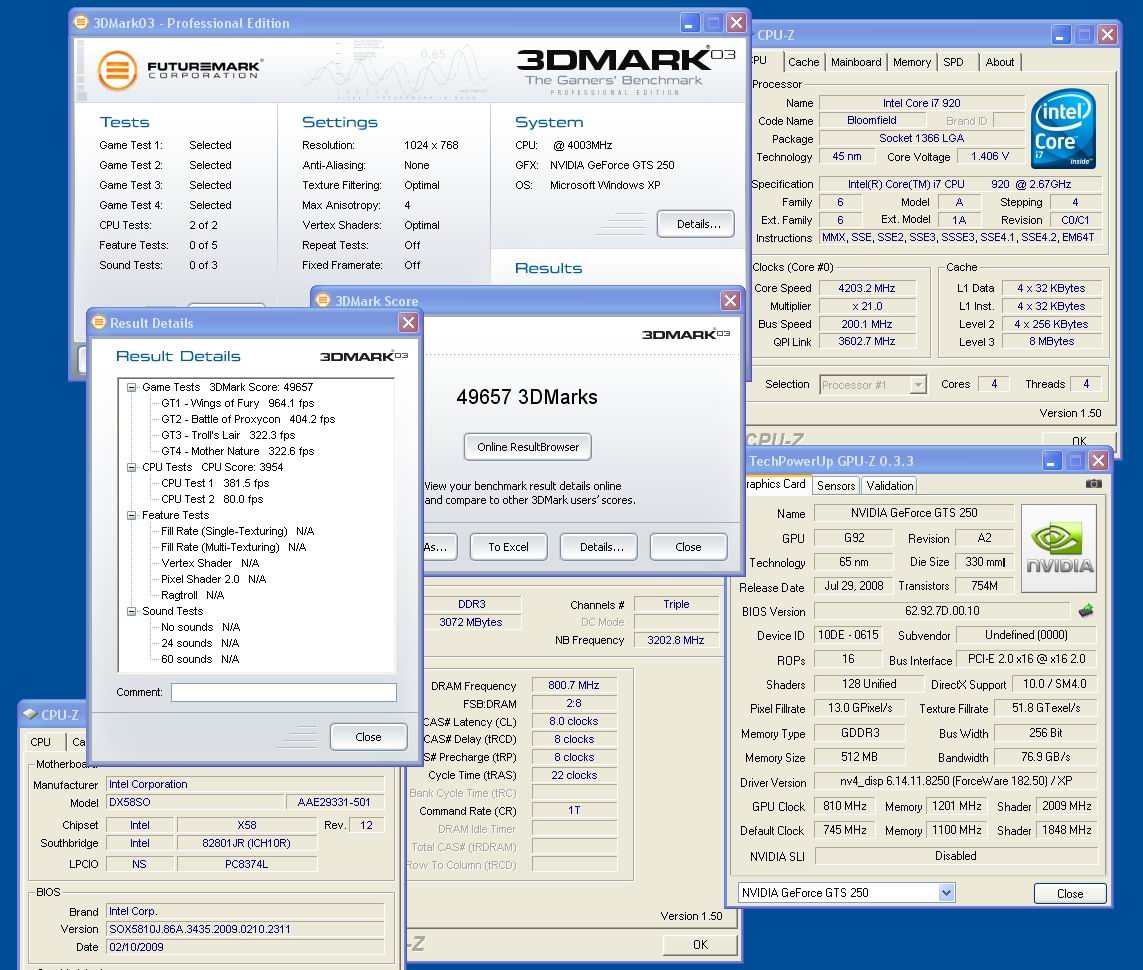Screen dimensions: 1143x970
Task: Click the Comment input field
Action: [x=284, y=692]
